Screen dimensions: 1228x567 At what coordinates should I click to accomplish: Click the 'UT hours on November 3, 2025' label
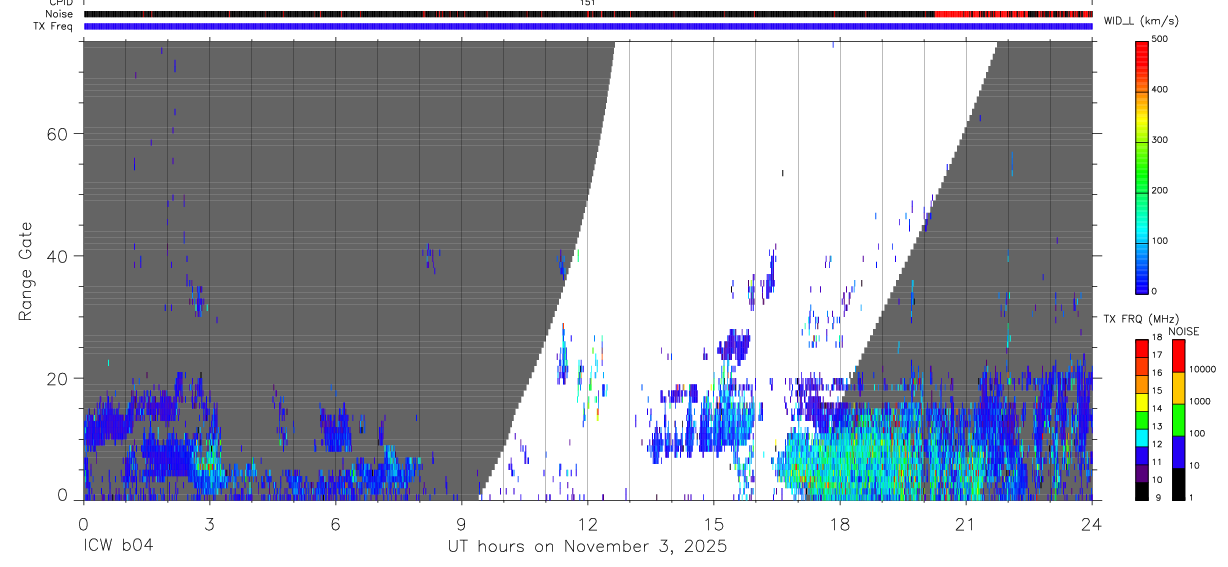(x=587, y=546)
